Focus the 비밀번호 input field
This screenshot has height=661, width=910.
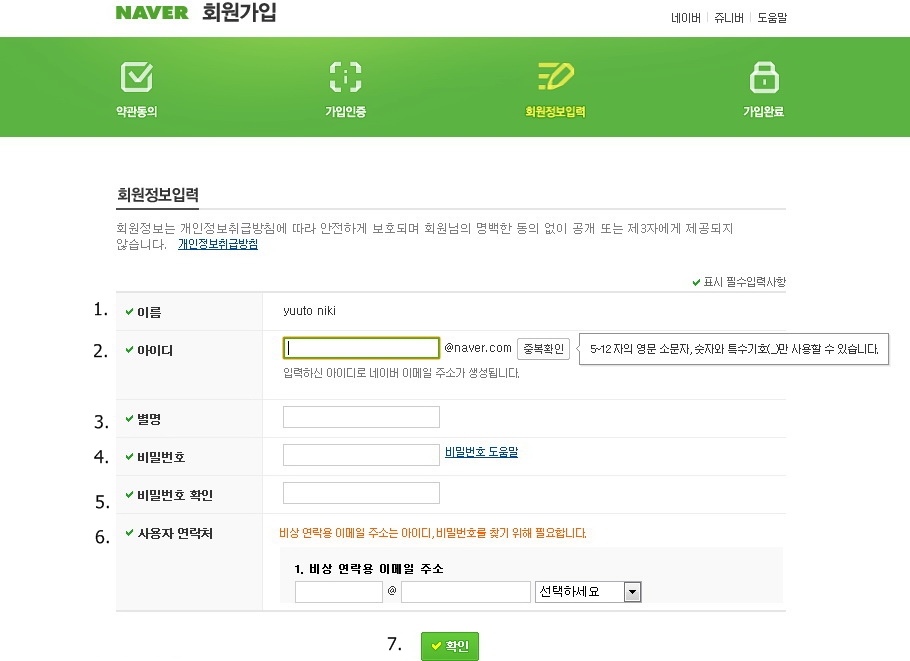(x=361, y=455)
